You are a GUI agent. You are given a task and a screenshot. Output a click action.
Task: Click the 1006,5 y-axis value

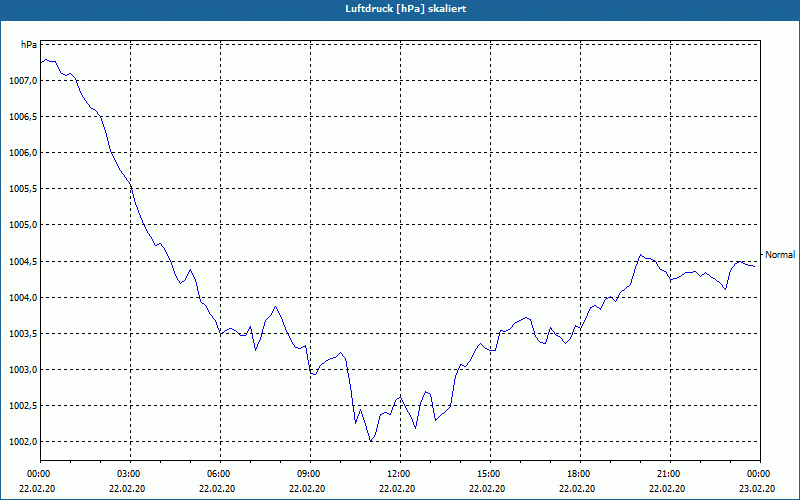tap(23, 117)
